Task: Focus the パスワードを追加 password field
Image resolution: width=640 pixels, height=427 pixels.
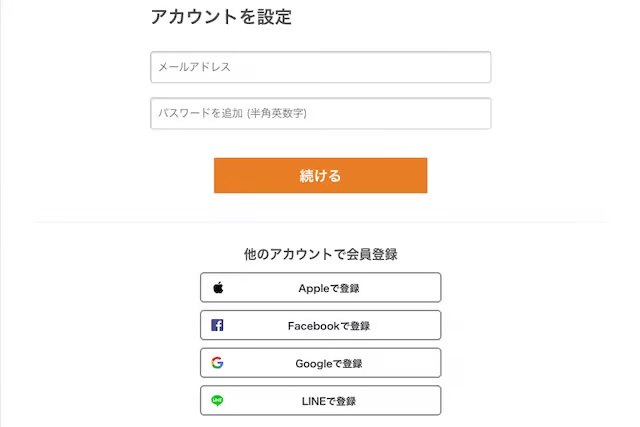Action: 320,113
